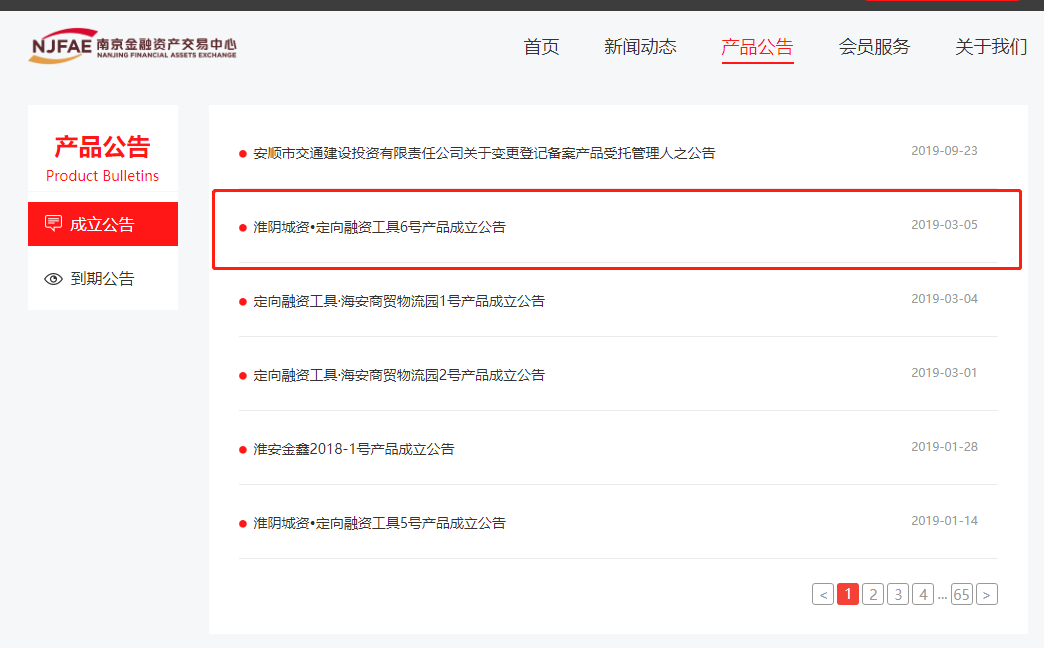Open 海安商贸物流园1号产品成立公告
The width and height of the screenshot is (1044, 648).
(399, 301)
